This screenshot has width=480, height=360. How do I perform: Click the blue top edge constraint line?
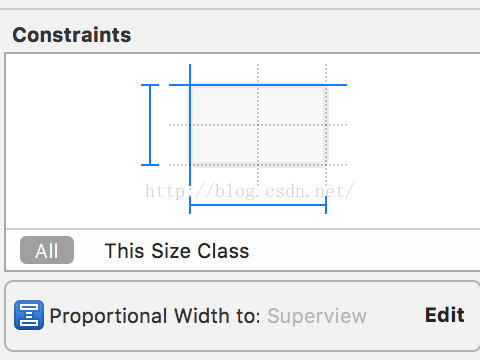[x=258, y=85]
